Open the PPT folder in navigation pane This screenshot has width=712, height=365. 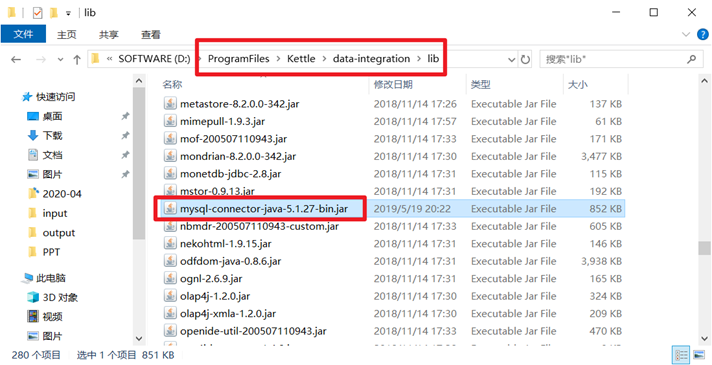(51, 252)
